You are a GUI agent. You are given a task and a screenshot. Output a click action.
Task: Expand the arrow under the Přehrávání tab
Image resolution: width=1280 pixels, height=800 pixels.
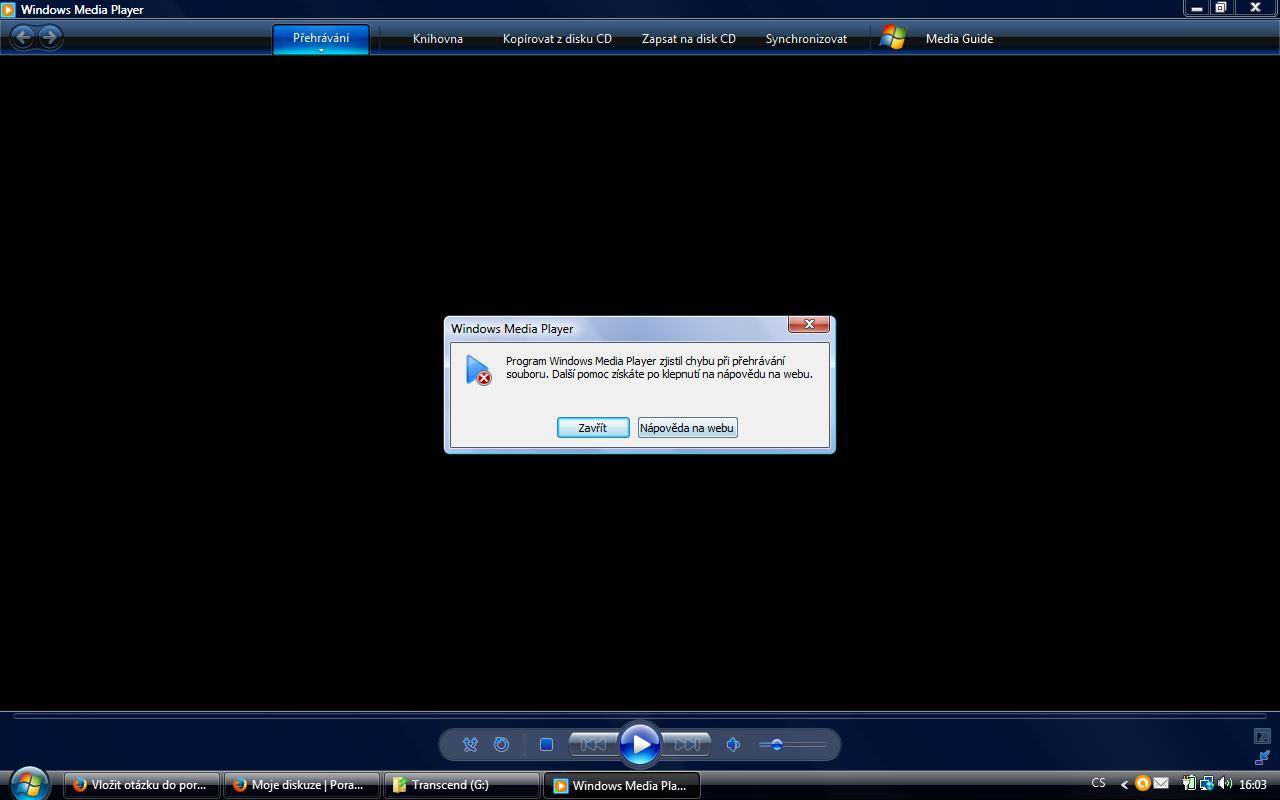point(321,50)
